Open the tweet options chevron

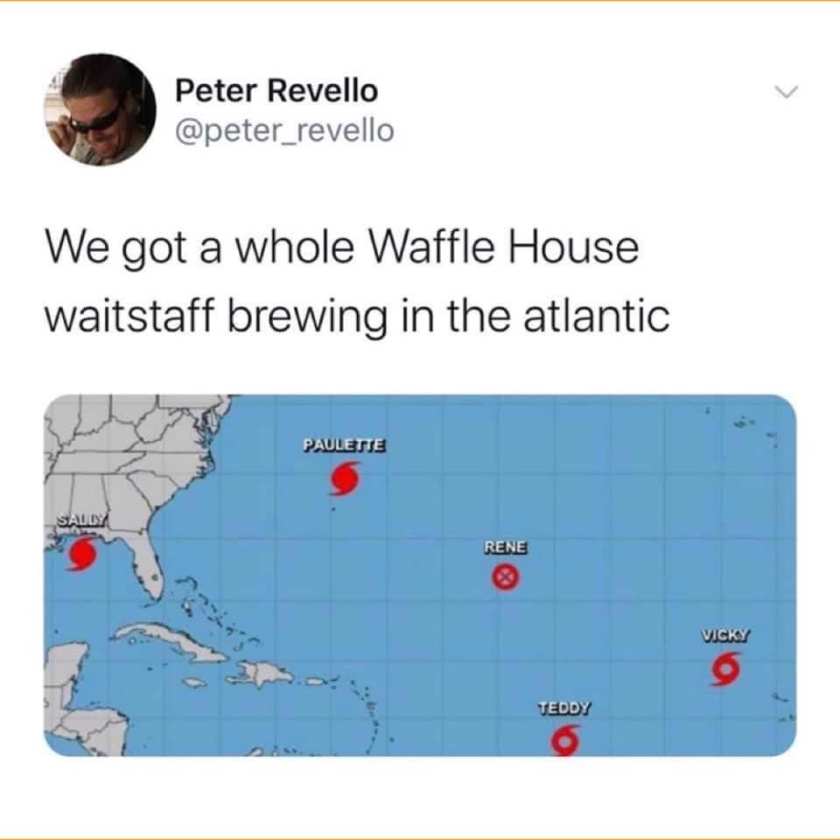point(787,92)
